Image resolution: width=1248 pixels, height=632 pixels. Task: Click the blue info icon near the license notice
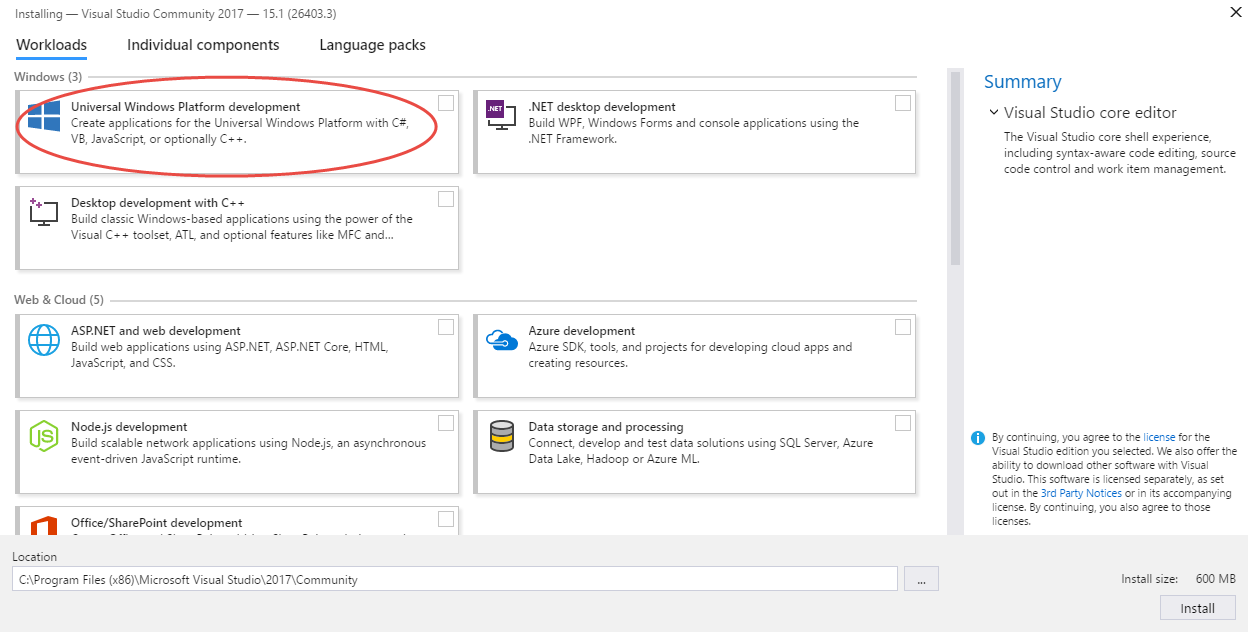[977, 437]
